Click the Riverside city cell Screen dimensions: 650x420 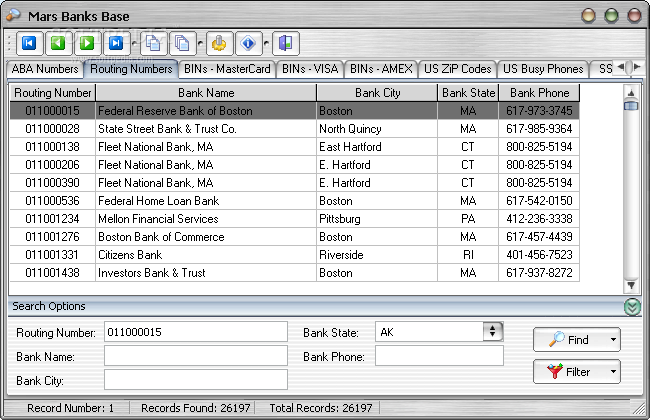click(x=377, y=255)
